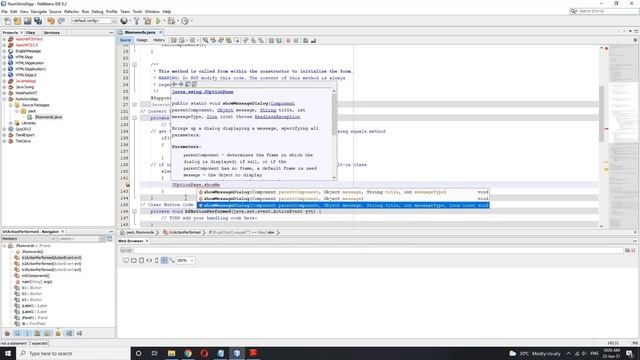The width and height of the screenshot is (640, 360).
Task: Switch to the History view tab
Action: tap(159, 40)
